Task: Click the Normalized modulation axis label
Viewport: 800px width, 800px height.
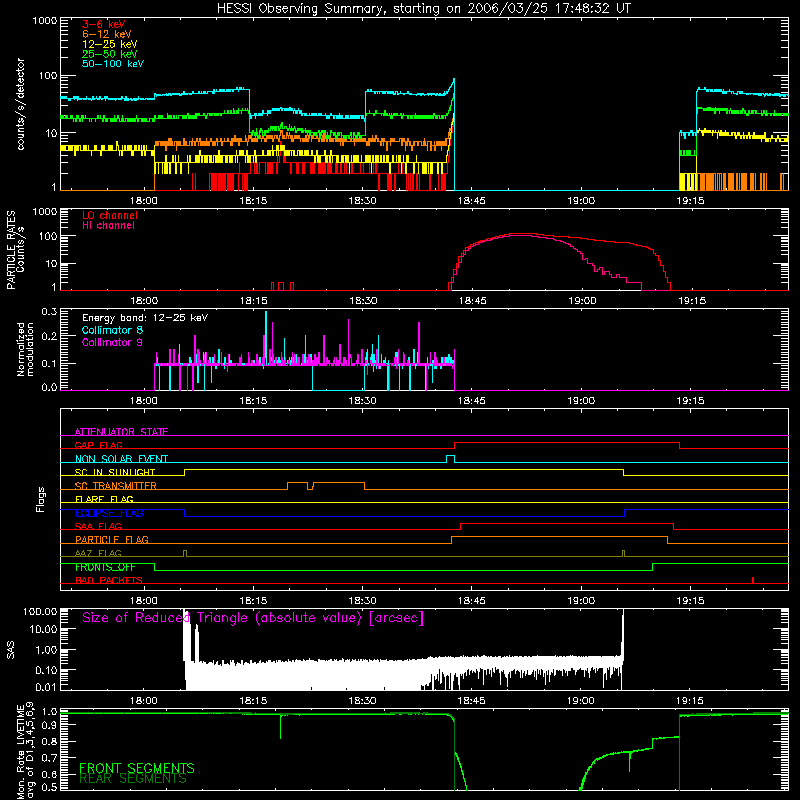Action: point(25,349)
